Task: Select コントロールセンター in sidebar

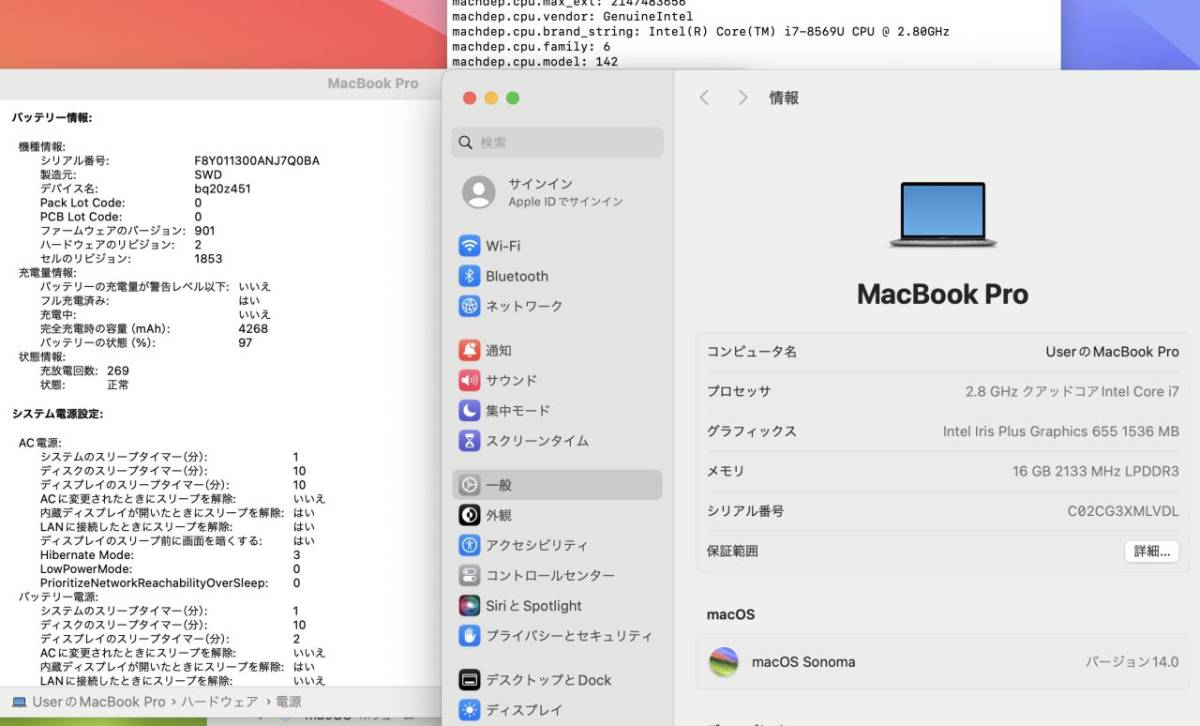Action: (x=549, y=576)
